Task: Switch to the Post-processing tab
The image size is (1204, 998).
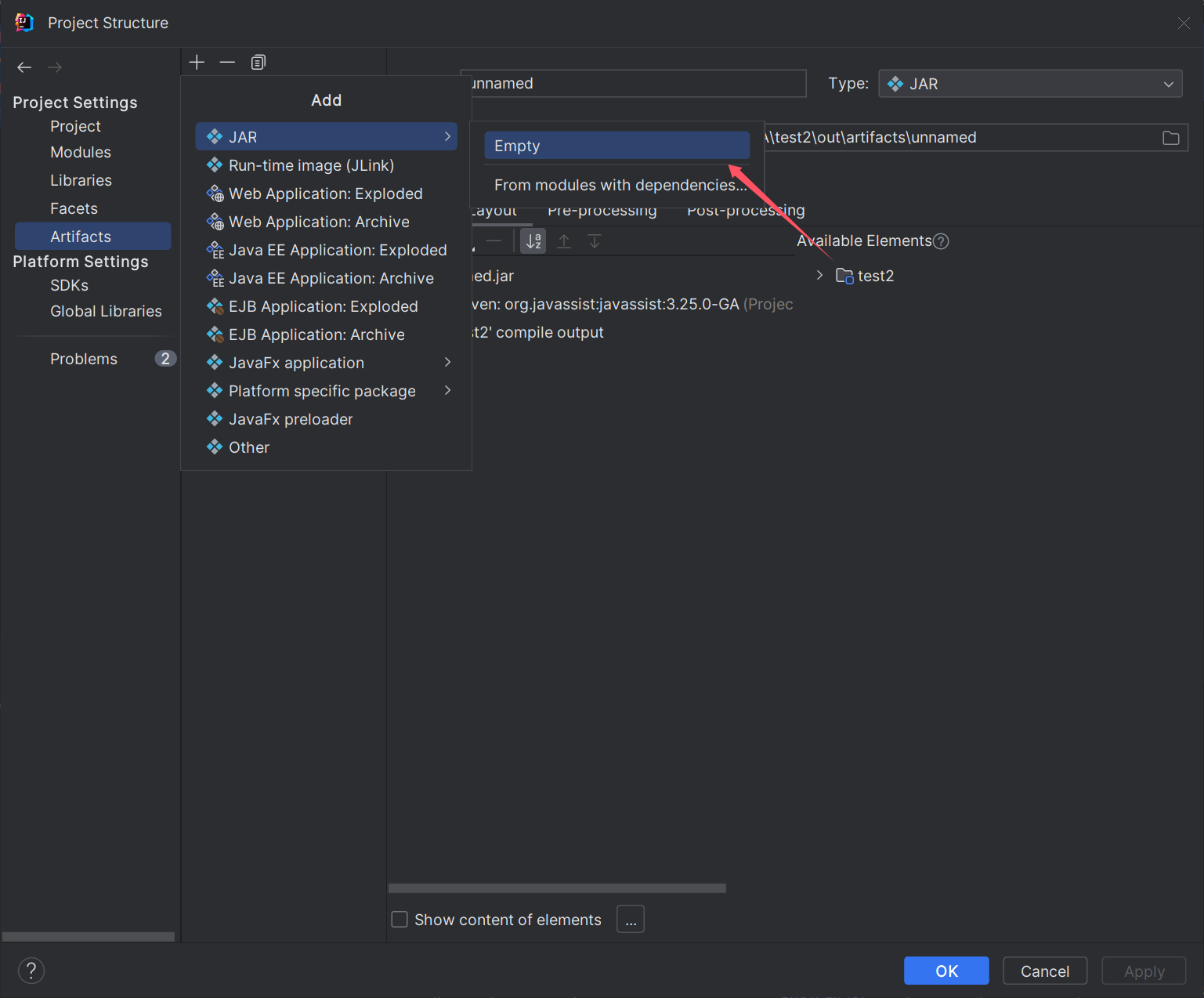Action: (746, 211)
